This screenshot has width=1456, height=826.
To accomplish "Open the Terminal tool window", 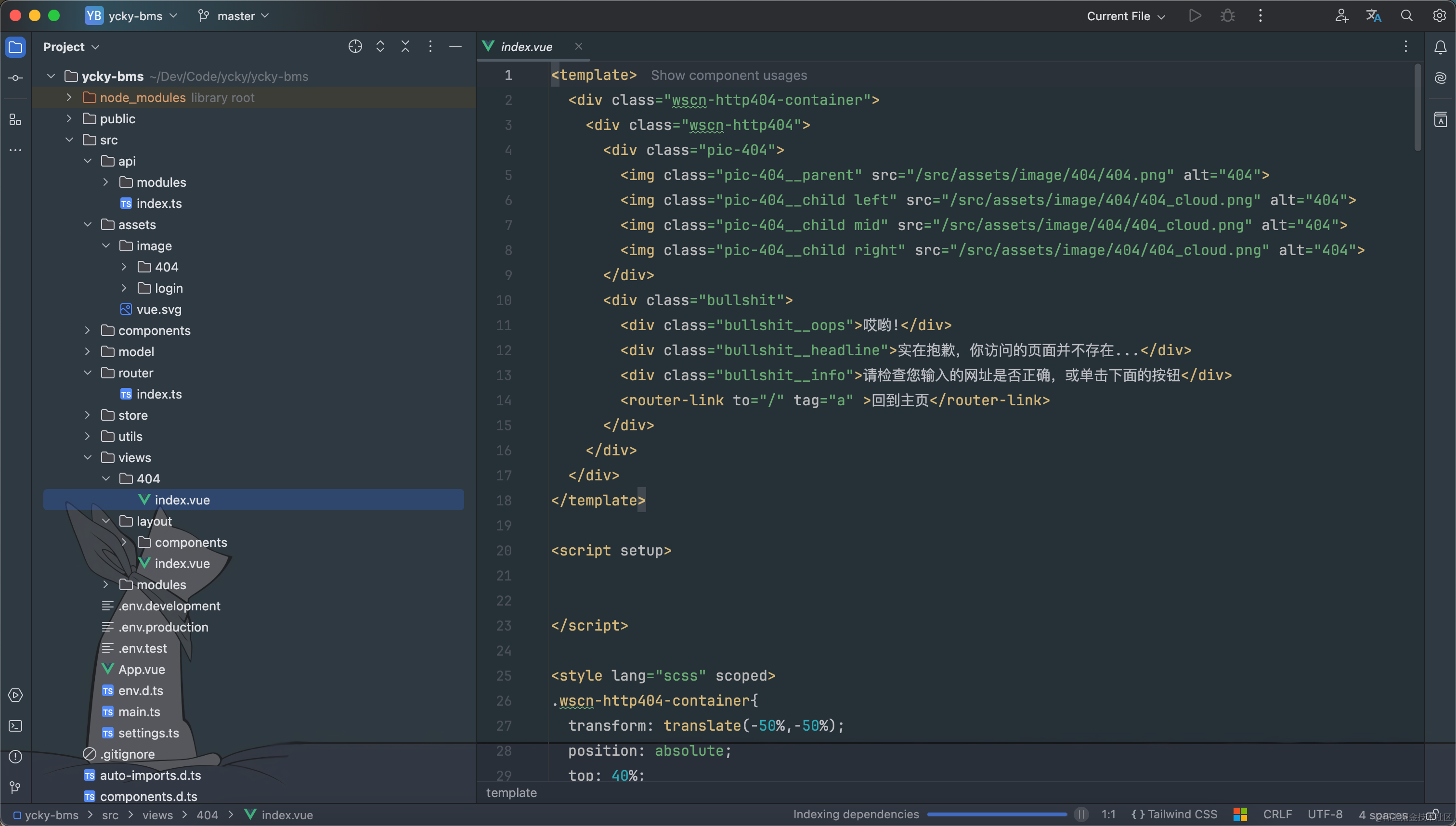I will pos(15,725).
